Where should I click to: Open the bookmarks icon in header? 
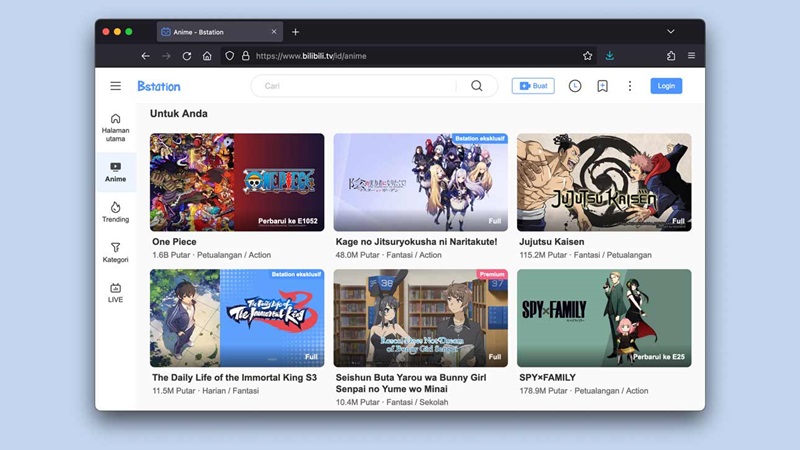tap(602, 86)
